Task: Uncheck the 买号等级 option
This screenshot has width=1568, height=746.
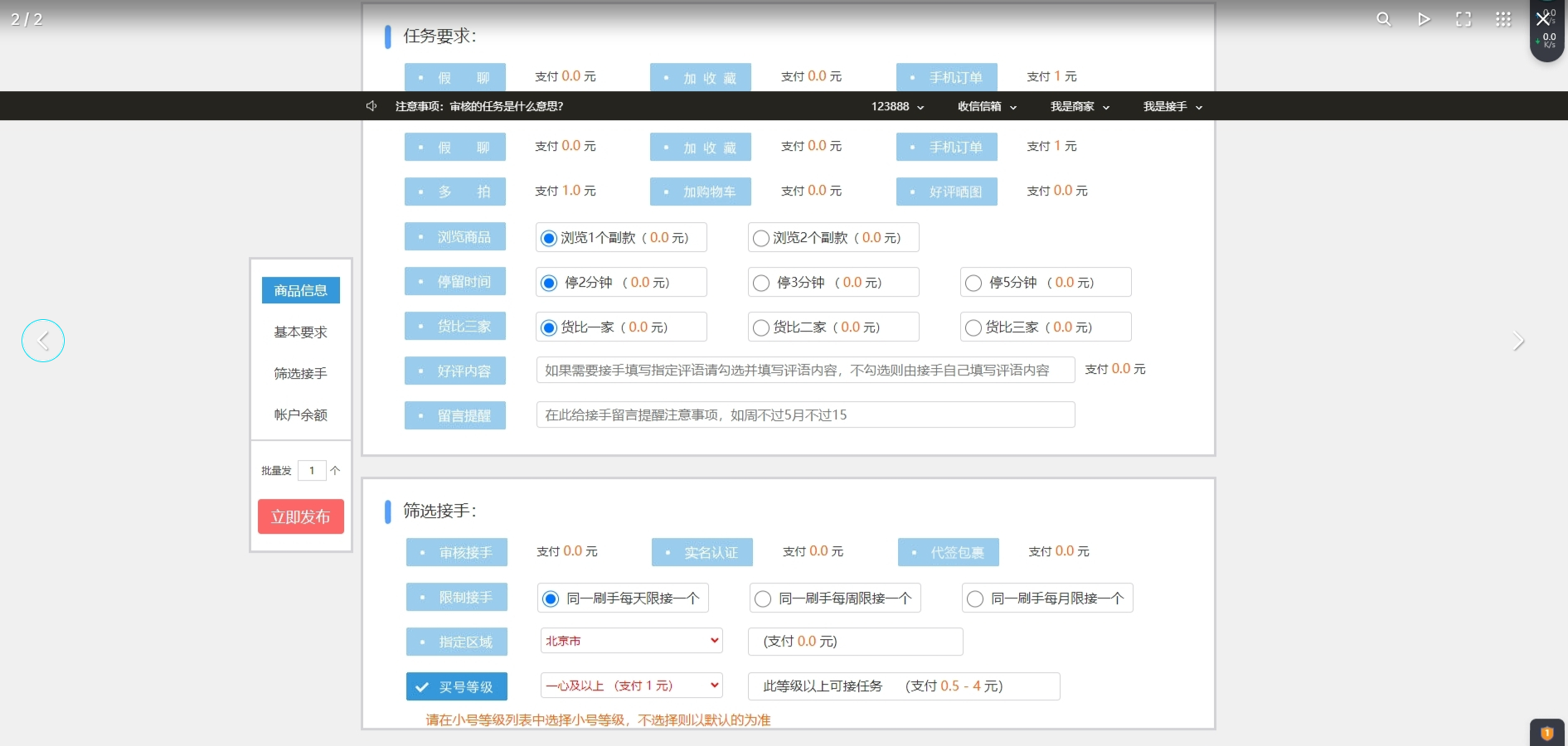Action: [457, 686]
